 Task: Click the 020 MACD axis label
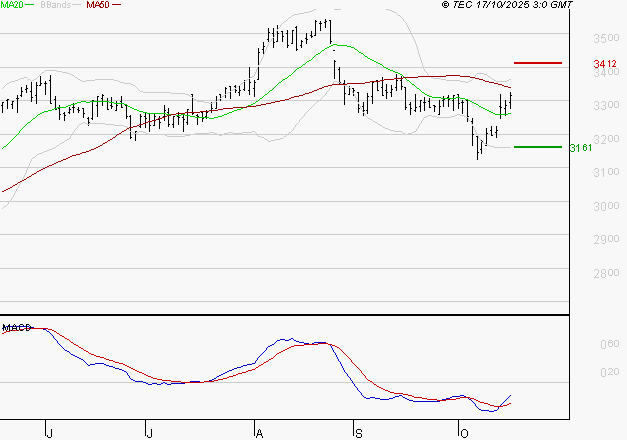pos(610,372)
